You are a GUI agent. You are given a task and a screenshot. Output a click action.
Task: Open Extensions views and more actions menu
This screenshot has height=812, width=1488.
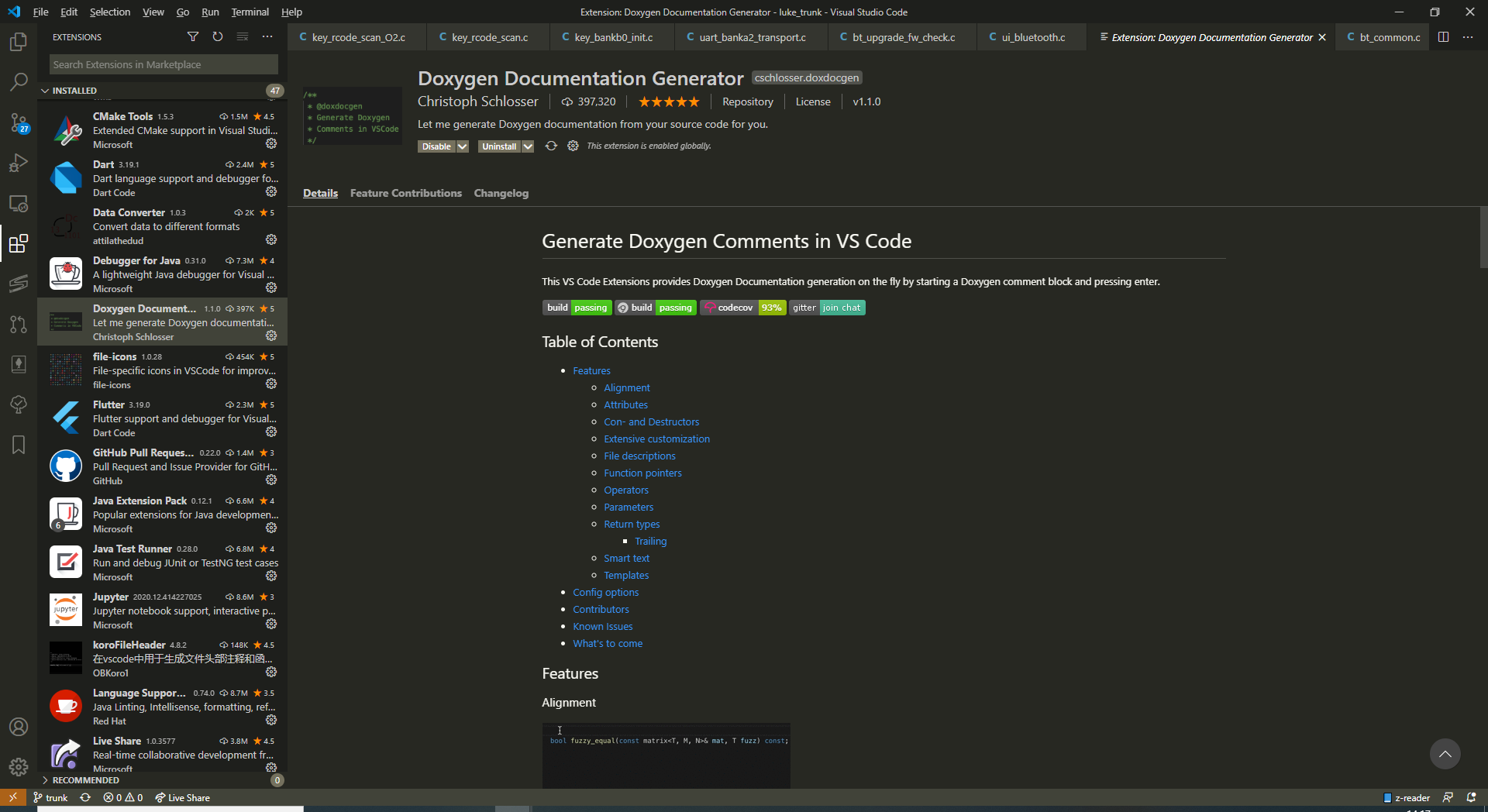267,36
